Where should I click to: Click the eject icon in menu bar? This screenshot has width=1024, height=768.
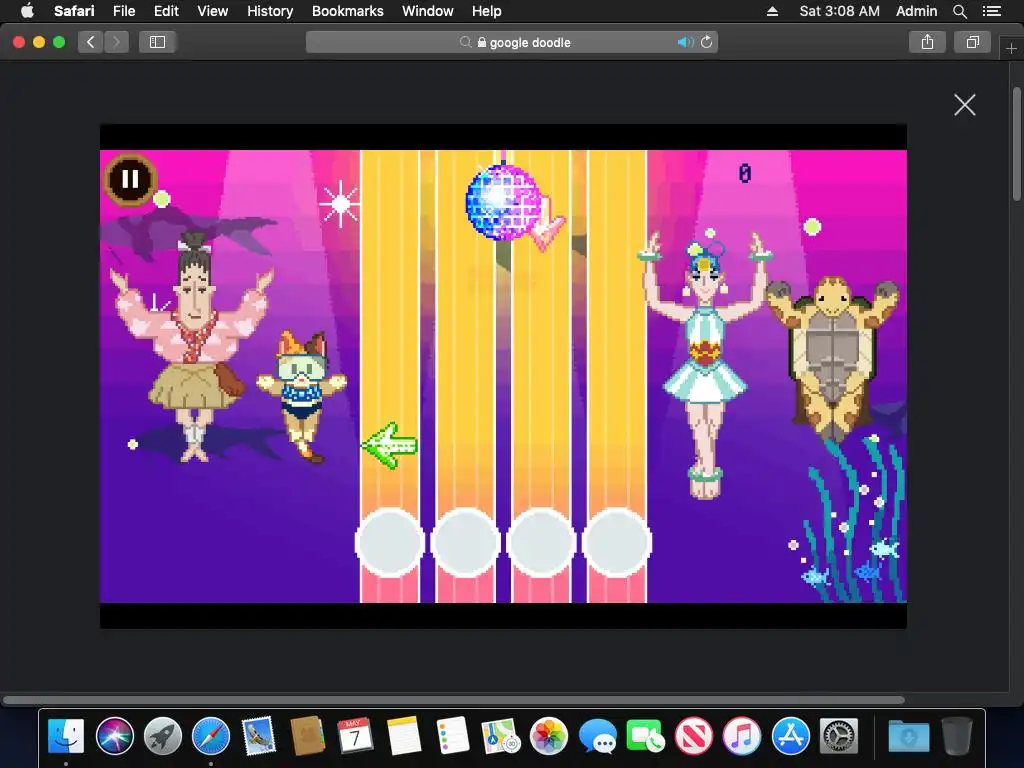point(772,11)
